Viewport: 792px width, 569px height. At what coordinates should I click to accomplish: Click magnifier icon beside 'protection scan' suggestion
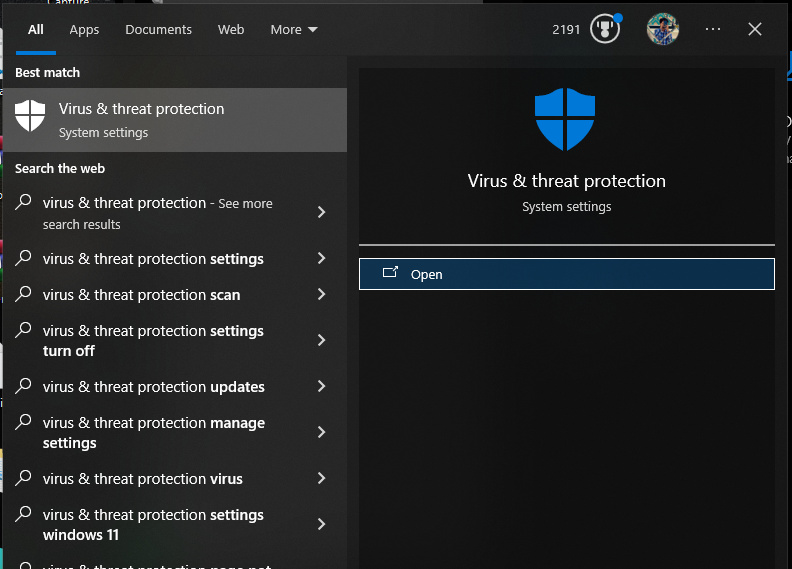click(23, 295)
